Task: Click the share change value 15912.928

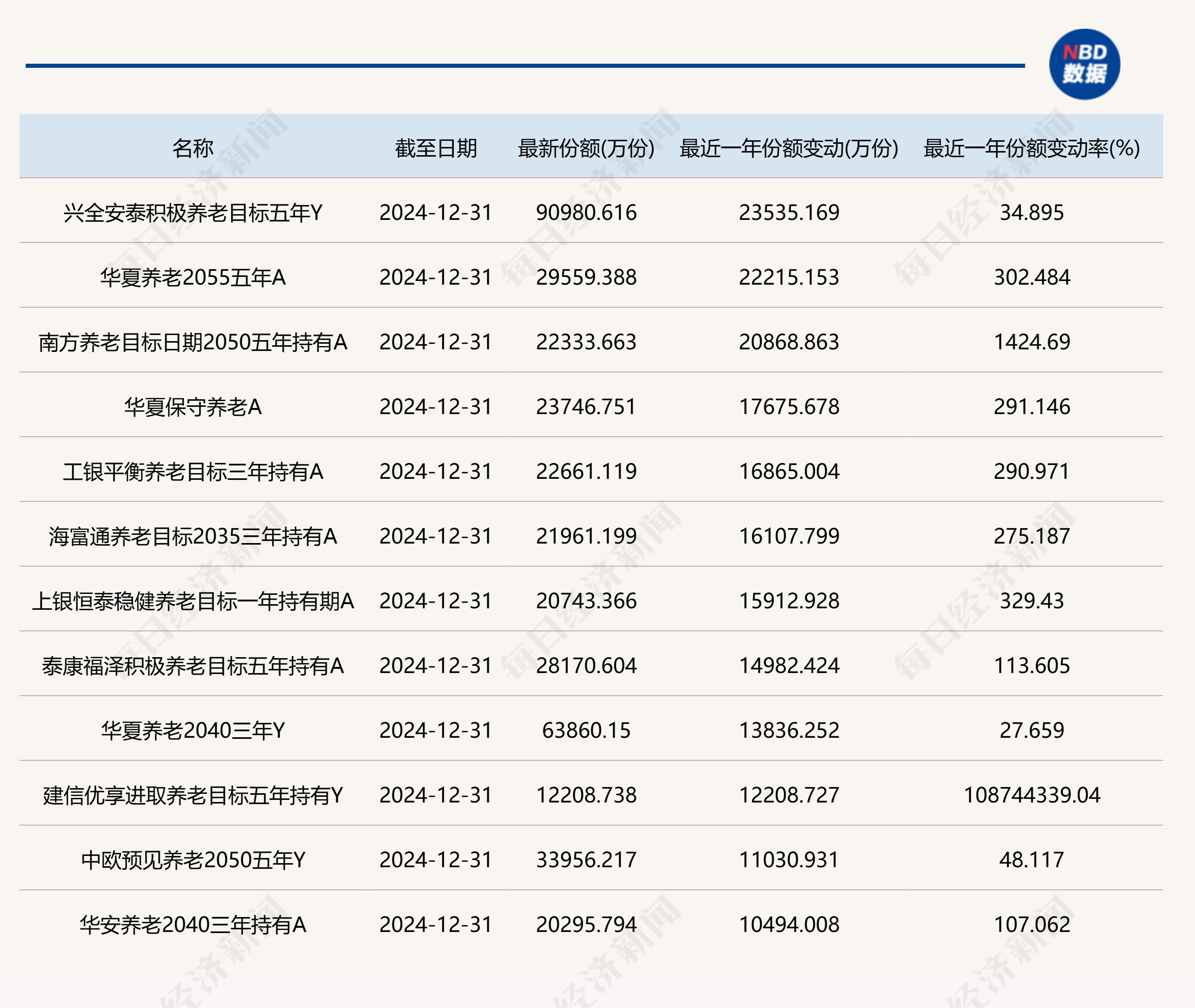Action: click(789, 601)
